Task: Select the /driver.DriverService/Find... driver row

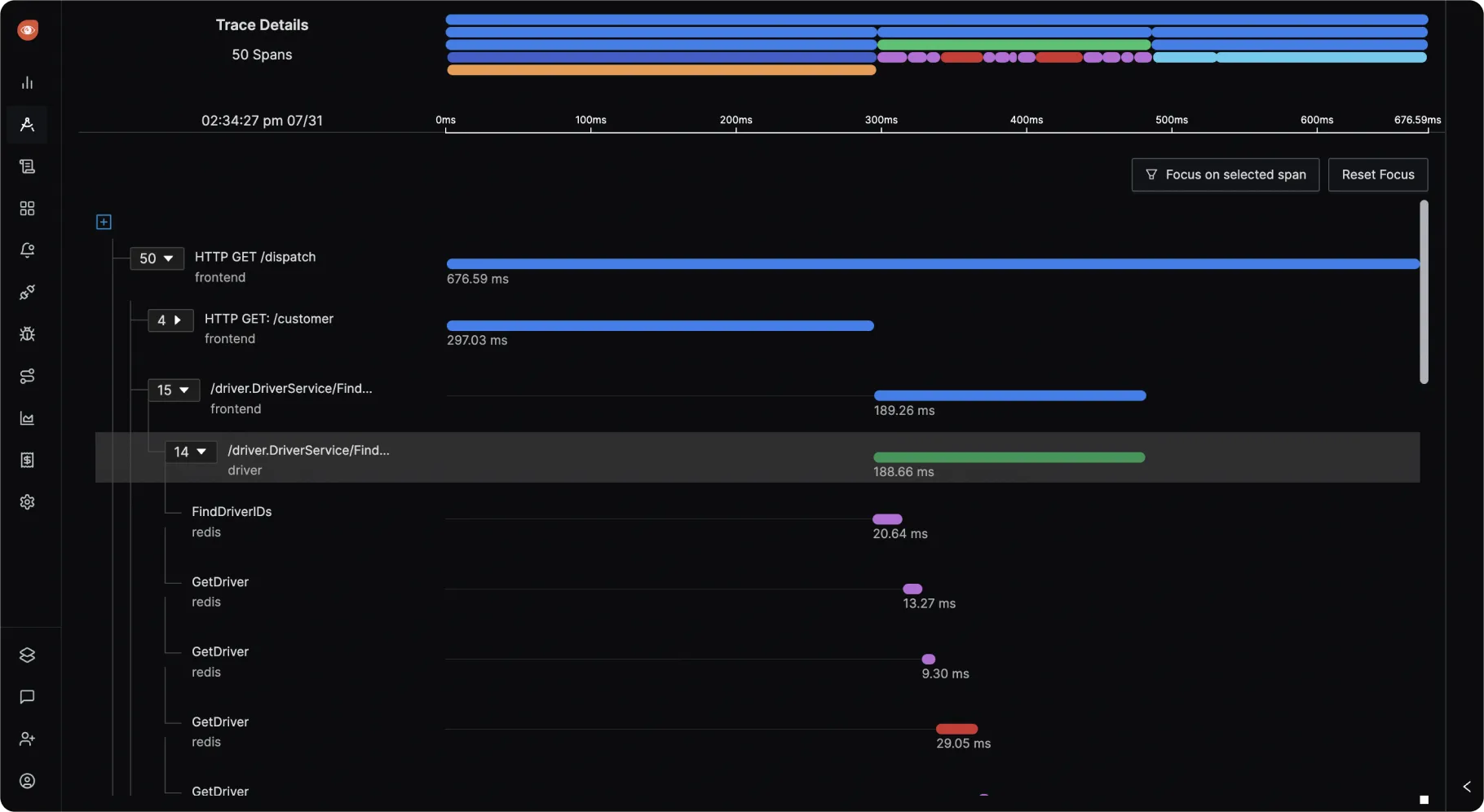Action: pyautogui.click(x=757, y=457)
